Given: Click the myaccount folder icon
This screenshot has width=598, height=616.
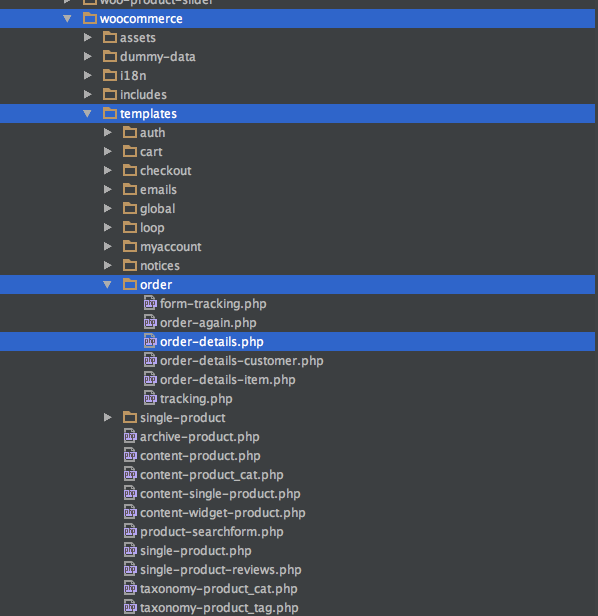Looking at the screenshot, I should (x=130, y=246).
